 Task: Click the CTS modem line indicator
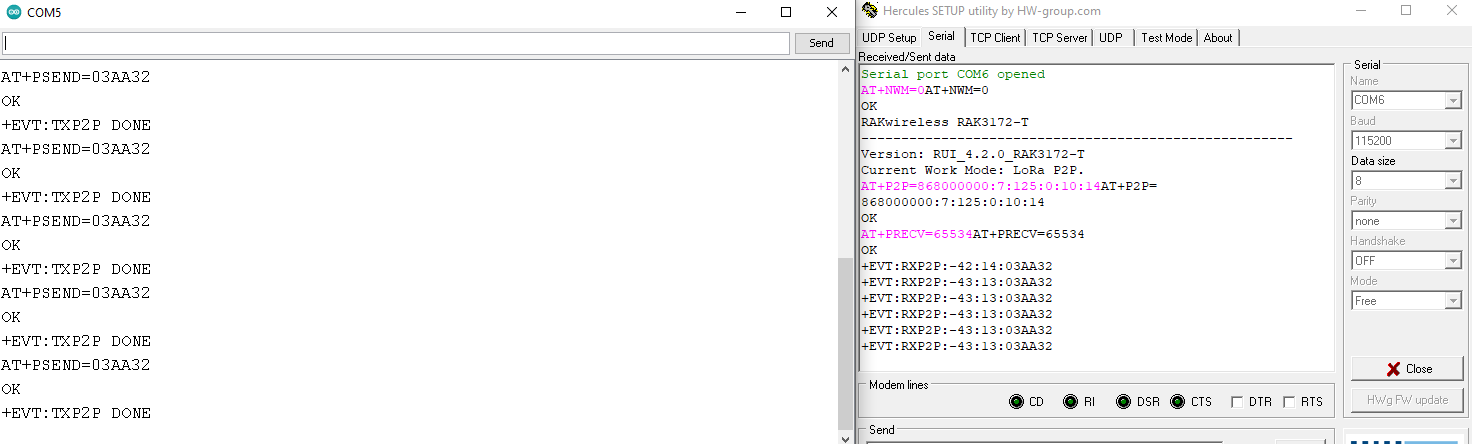[x=1178, y=402]
